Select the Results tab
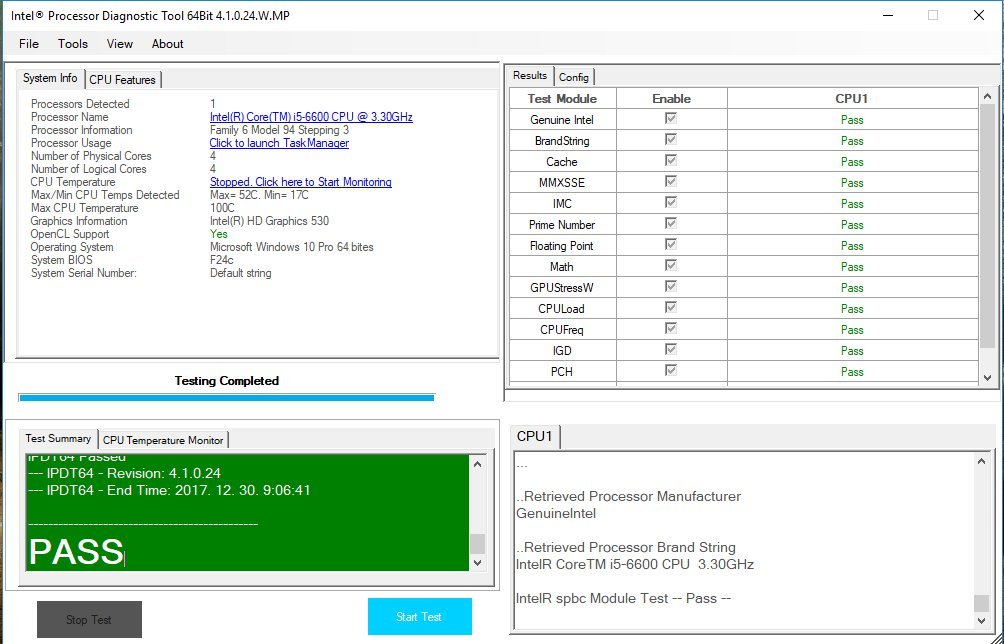Image resolution: width=1004 pixels, height=644 pixels. tap(530, 76)
